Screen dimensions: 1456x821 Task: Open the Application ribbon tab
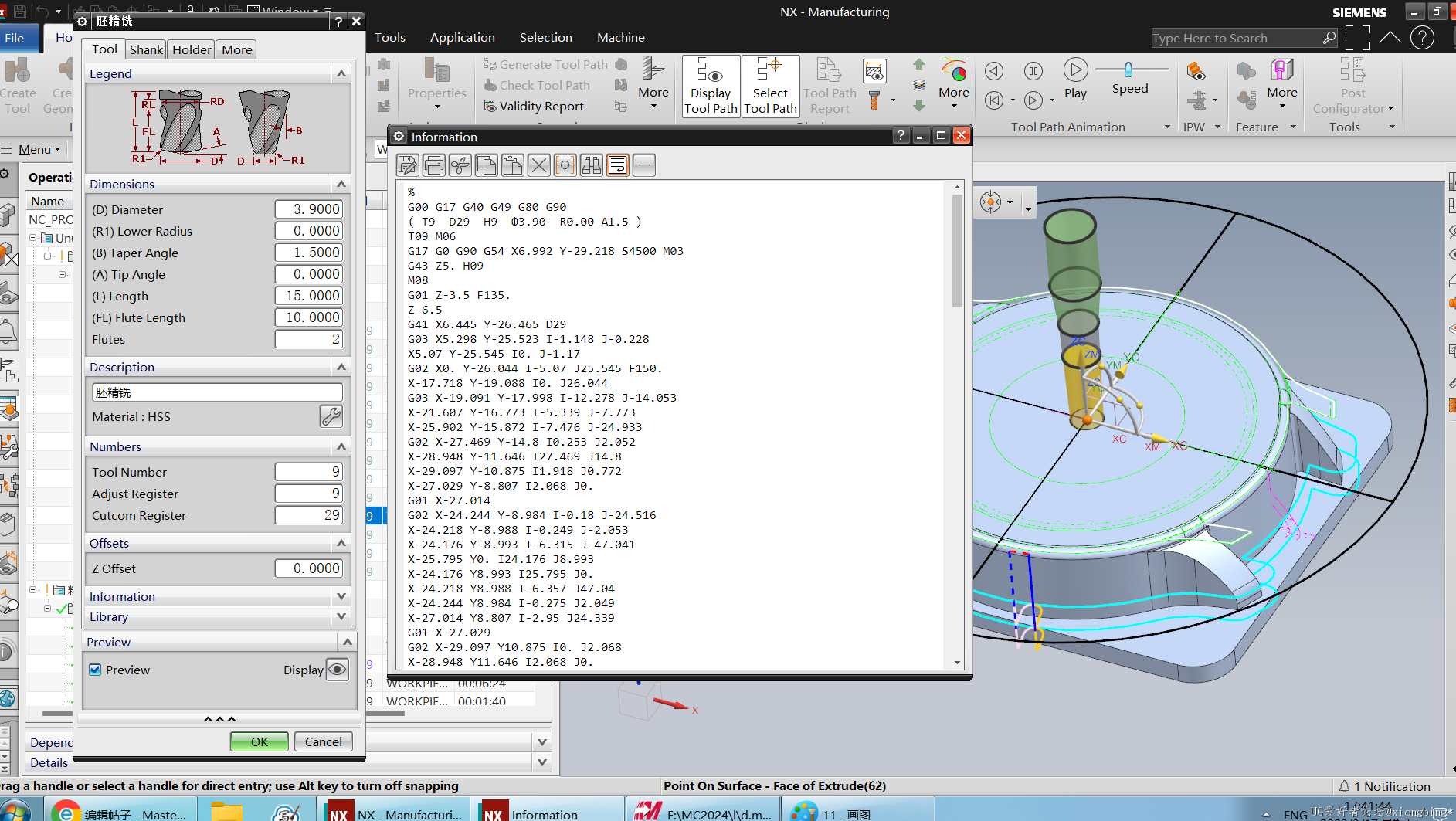pos(462,37)
